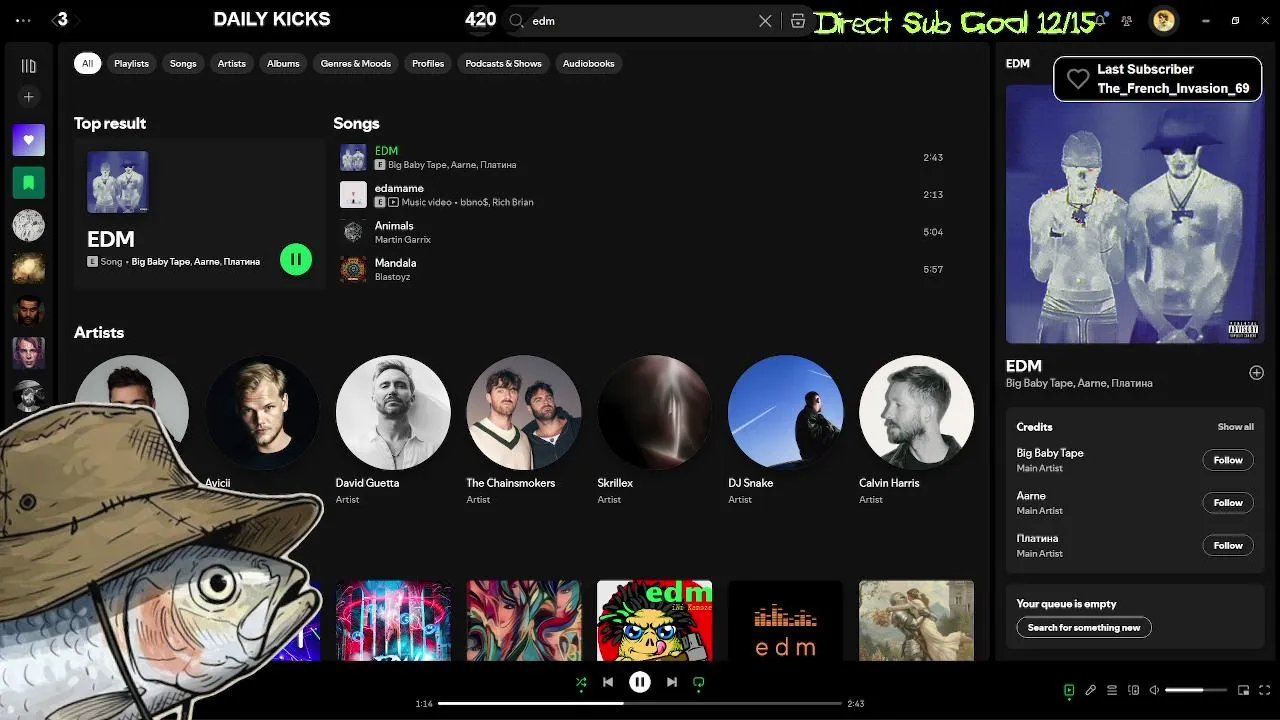Open Connect to a device icon
1280x720 pixels.
coord(1133,690)
